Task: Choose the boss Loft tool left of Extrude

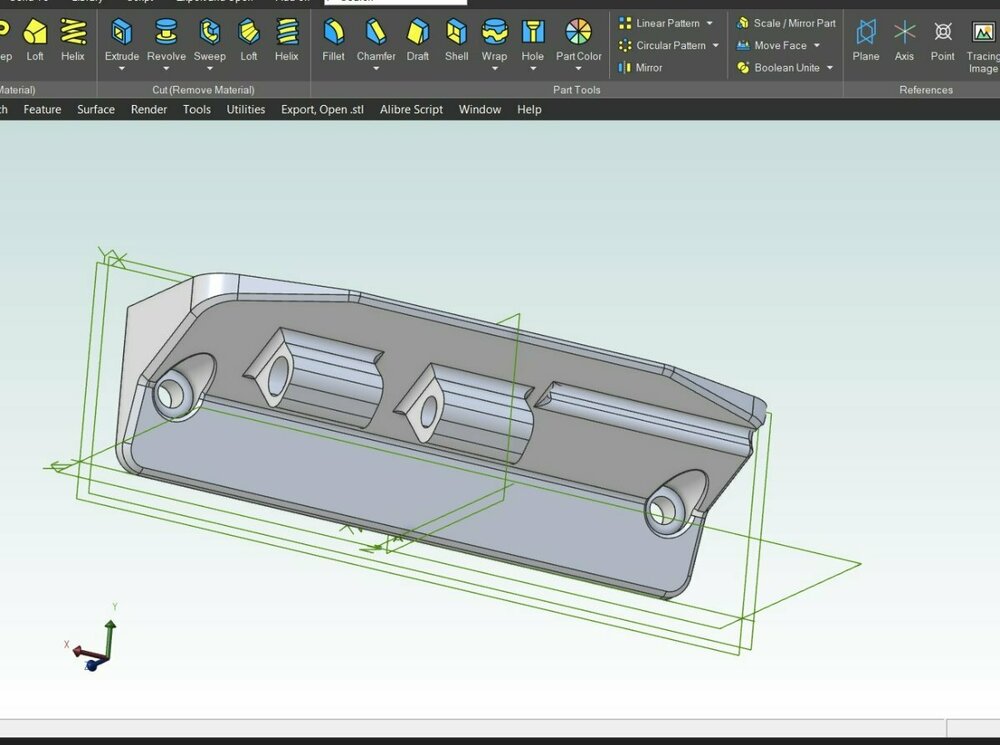Action: pos(35,40)
